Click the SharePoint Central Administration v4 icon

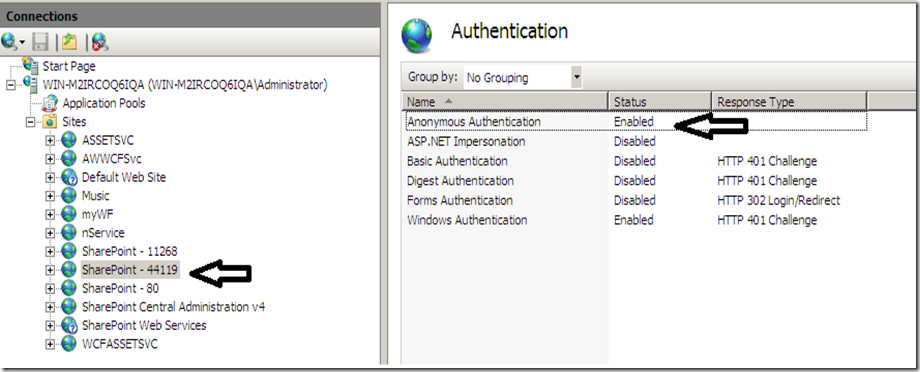tap(69, 306)
